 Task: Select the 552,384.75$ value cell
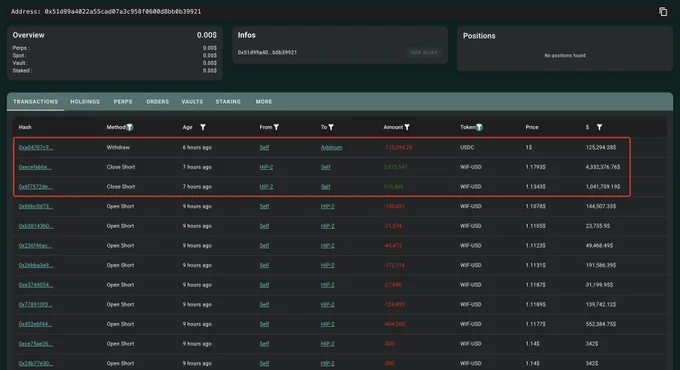(601, 324)
